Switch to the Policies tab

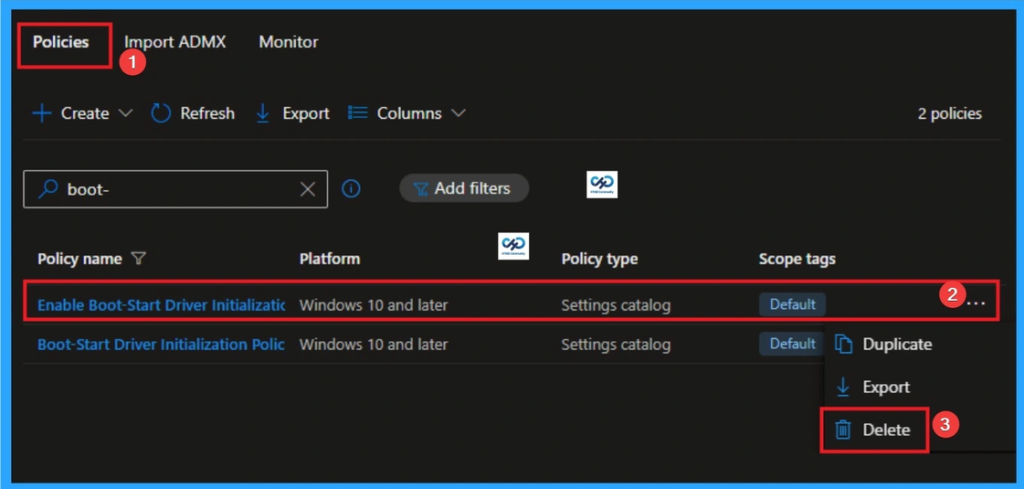pos(61,42)
